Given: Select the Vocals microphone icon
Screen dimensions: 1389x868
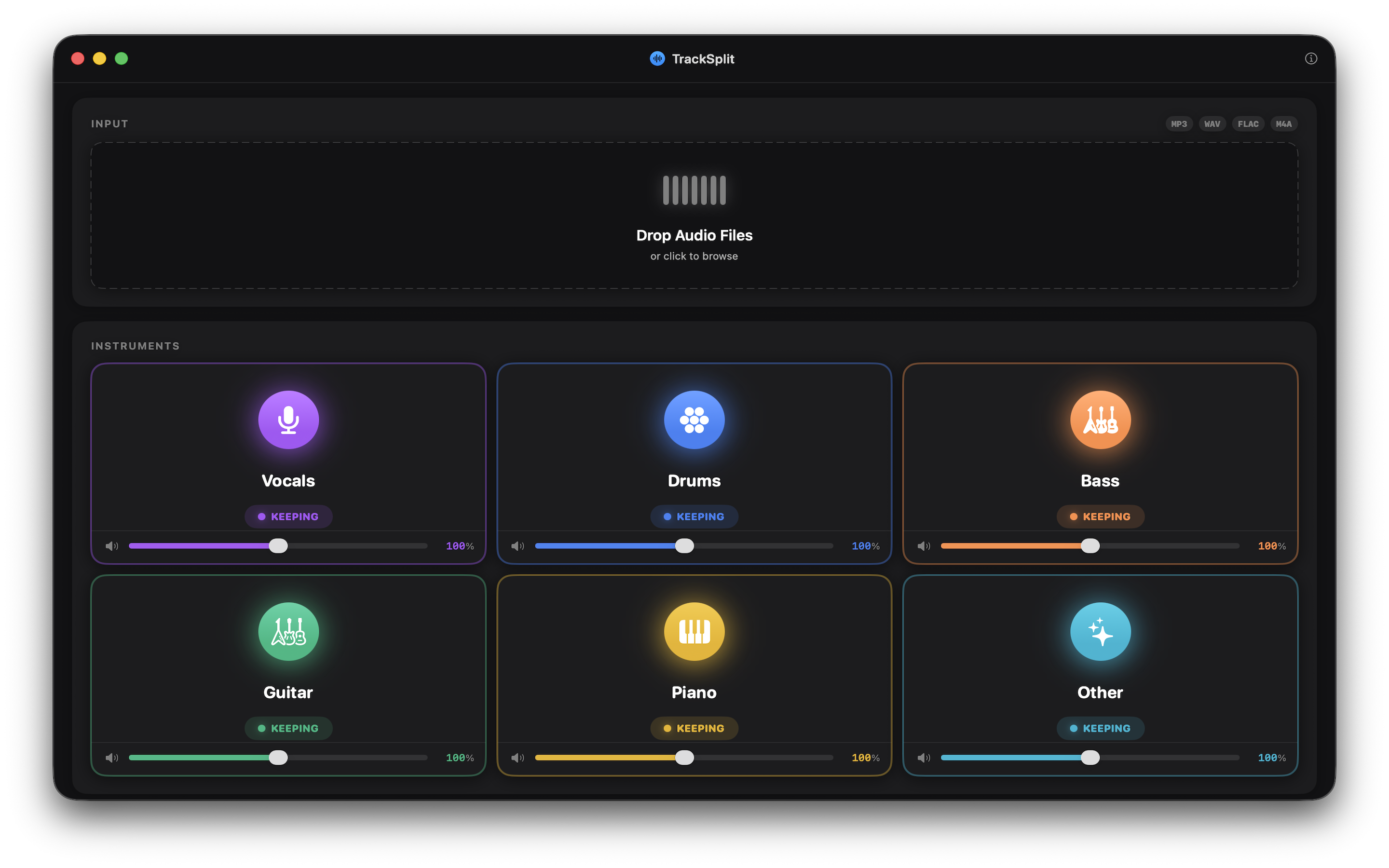Looking at the screenshot, I should coord(288,420).
